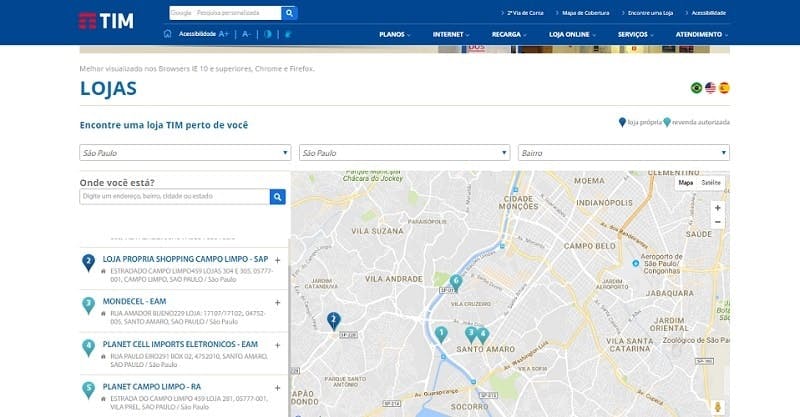Open the Atendimento menu
800x417 pixels.
[x=702, y=34]
